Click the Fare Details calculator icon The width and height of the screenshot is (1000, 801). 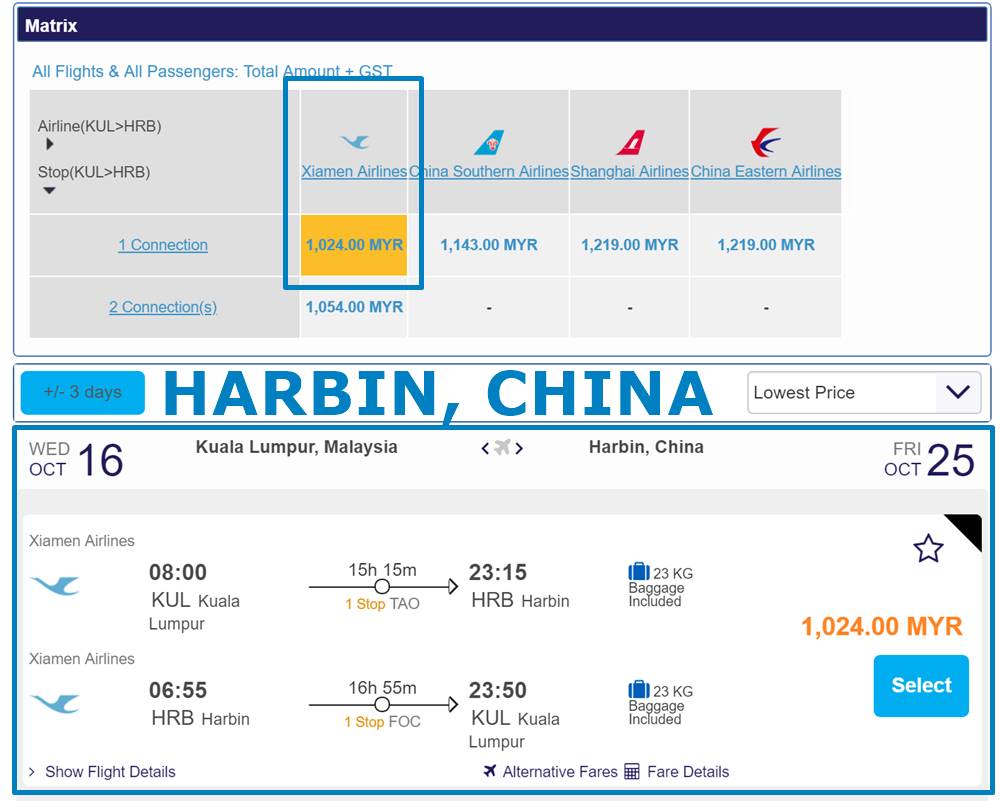631,772
